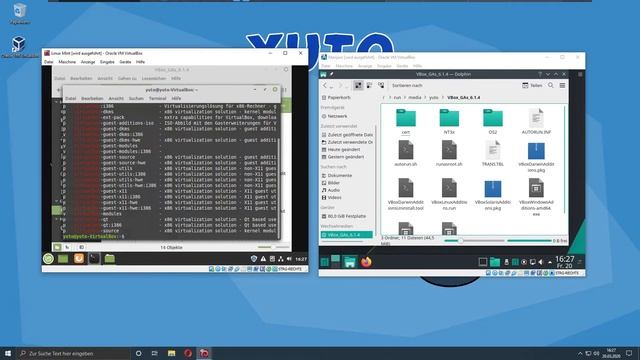This screenshot has height=360, width=640.
Task: Click the terminal icon in Mint taskbar
Action: (x=94, y=258)
